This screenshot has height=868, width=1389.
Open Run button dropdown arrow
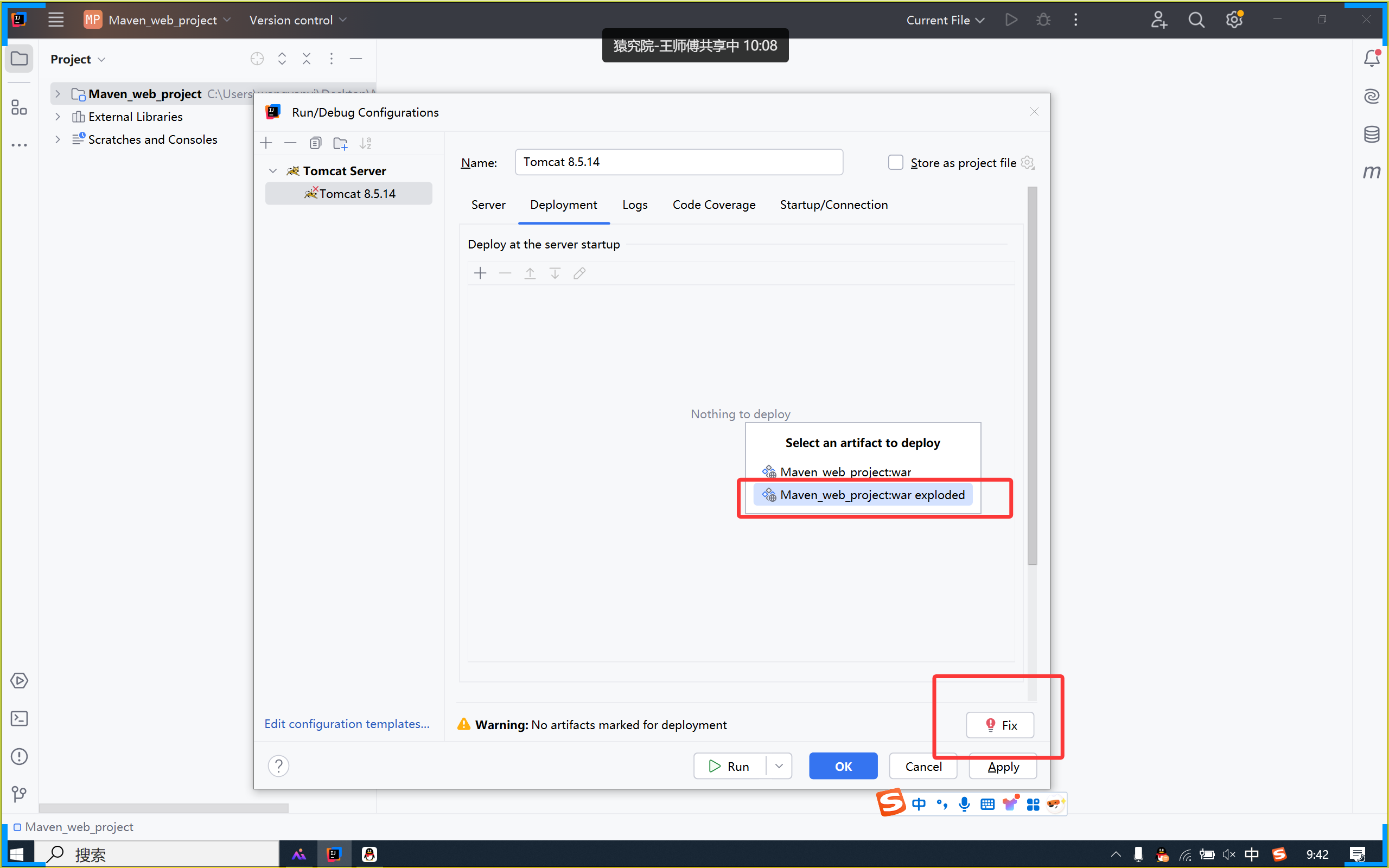coord(779,766)
